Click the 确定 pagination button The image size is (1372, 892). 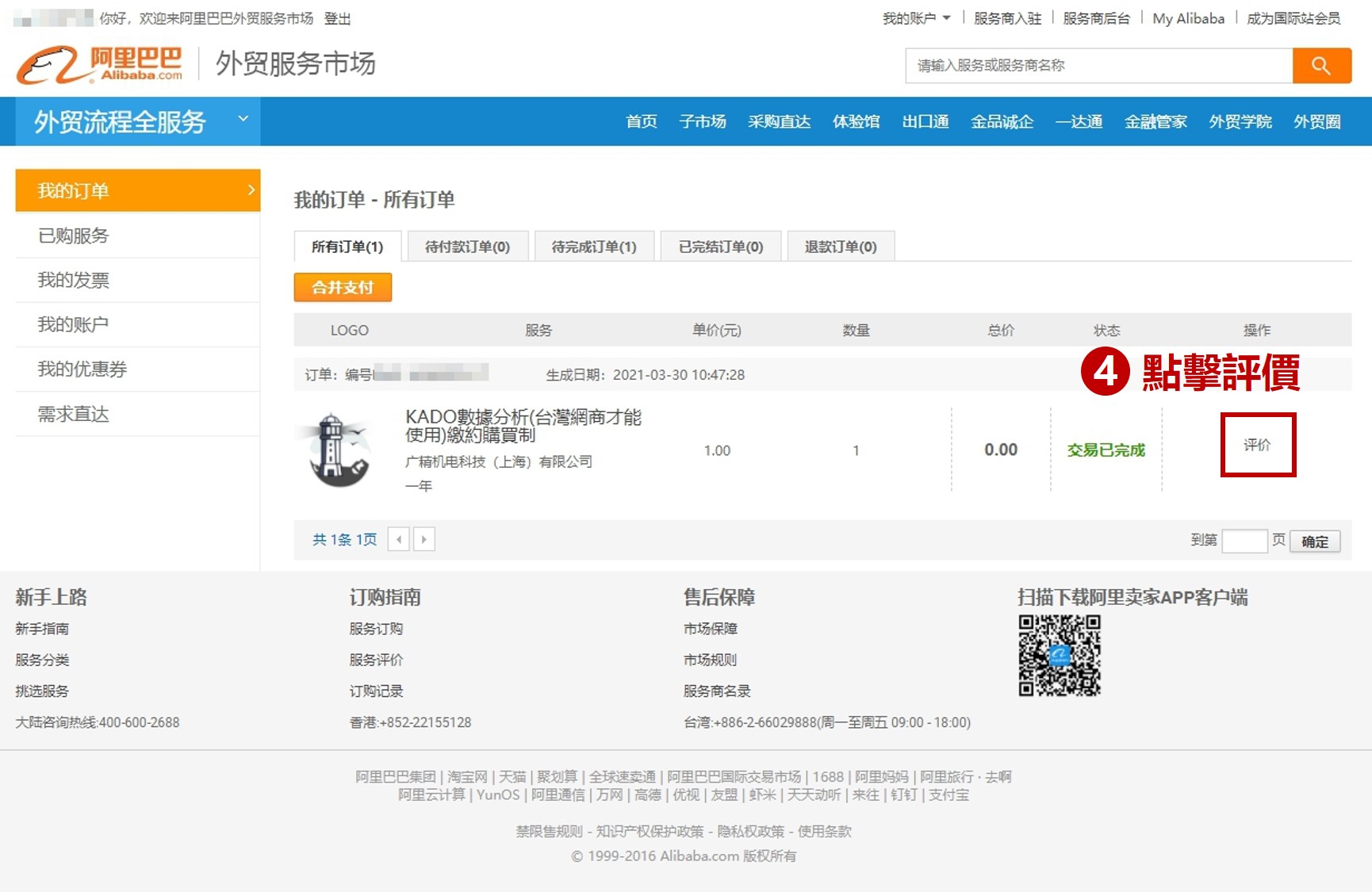[x=1315, y=542]
